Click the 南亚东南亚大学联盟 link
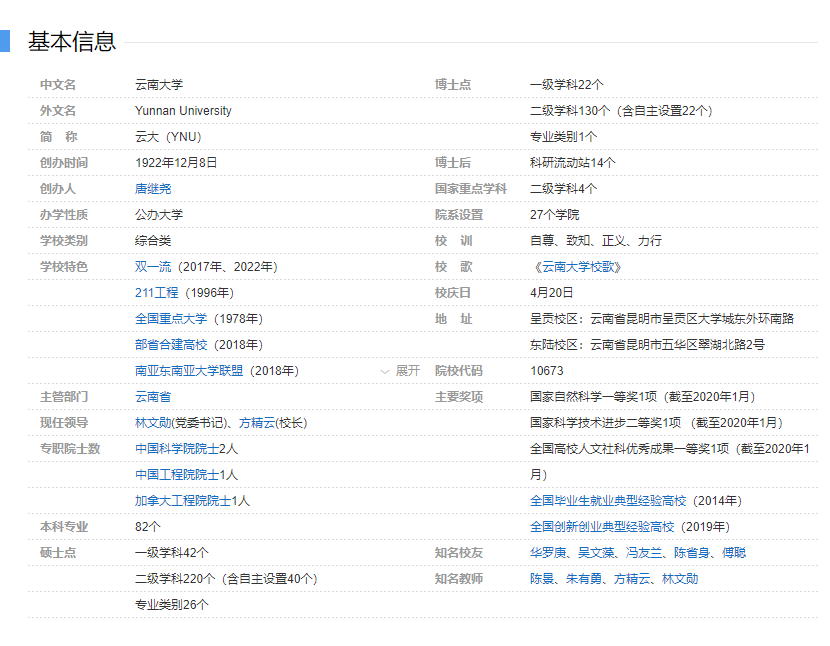This screenshot has width=830, height=646. 189,371
